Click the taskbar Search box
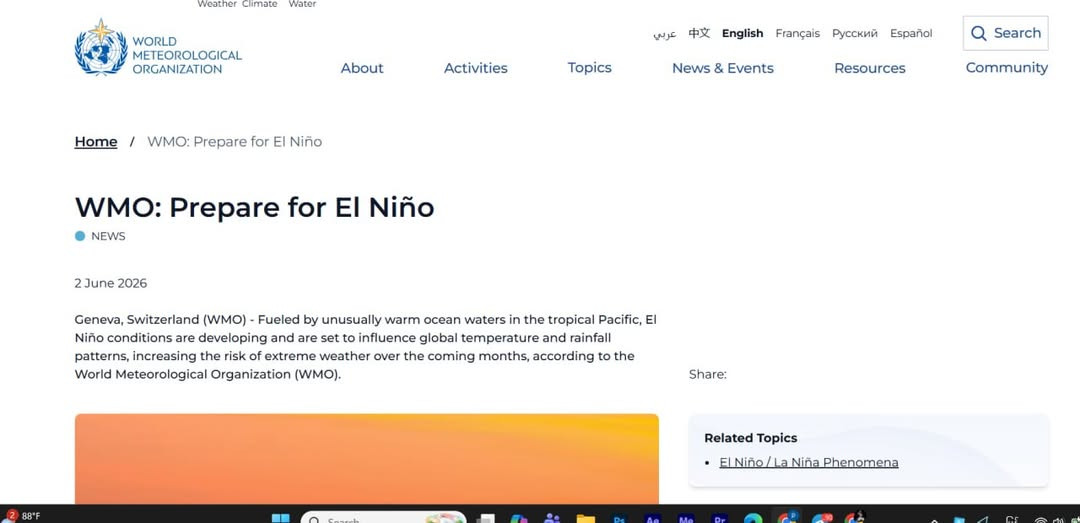Viewport: 1080px width, 523px height. (384, 518)
